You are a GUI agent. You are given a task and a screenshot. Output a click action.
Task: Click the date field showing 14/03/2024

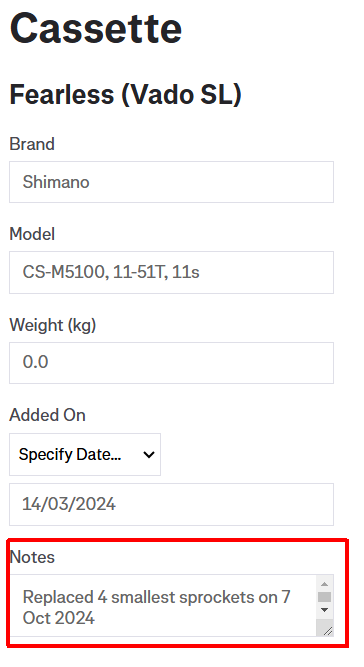point(171,505)
